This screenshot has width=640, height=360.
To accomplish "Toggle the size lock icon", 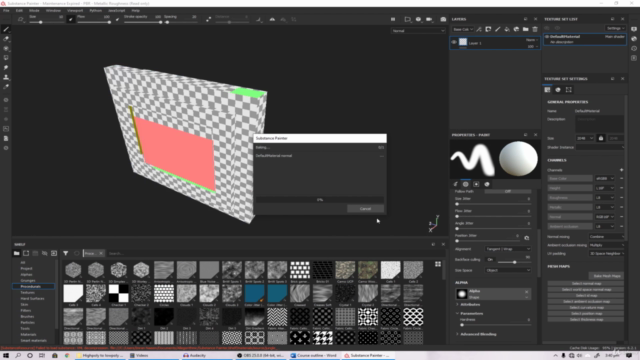I will pyautogui.click(x=601, y=138).
